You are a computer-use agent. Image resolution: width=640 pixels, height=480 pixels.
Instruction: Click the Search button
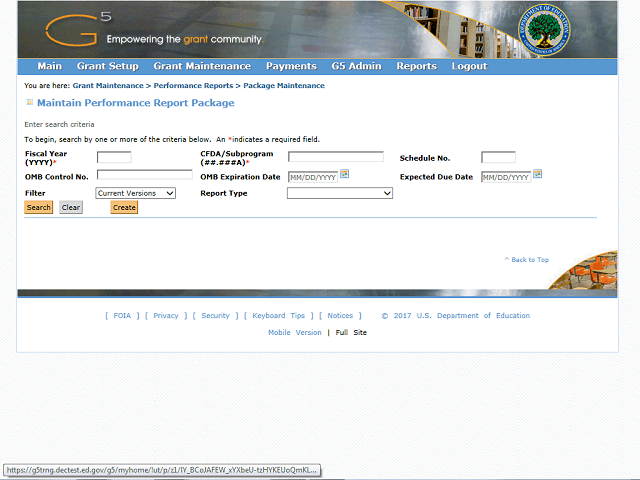(39, 207)
